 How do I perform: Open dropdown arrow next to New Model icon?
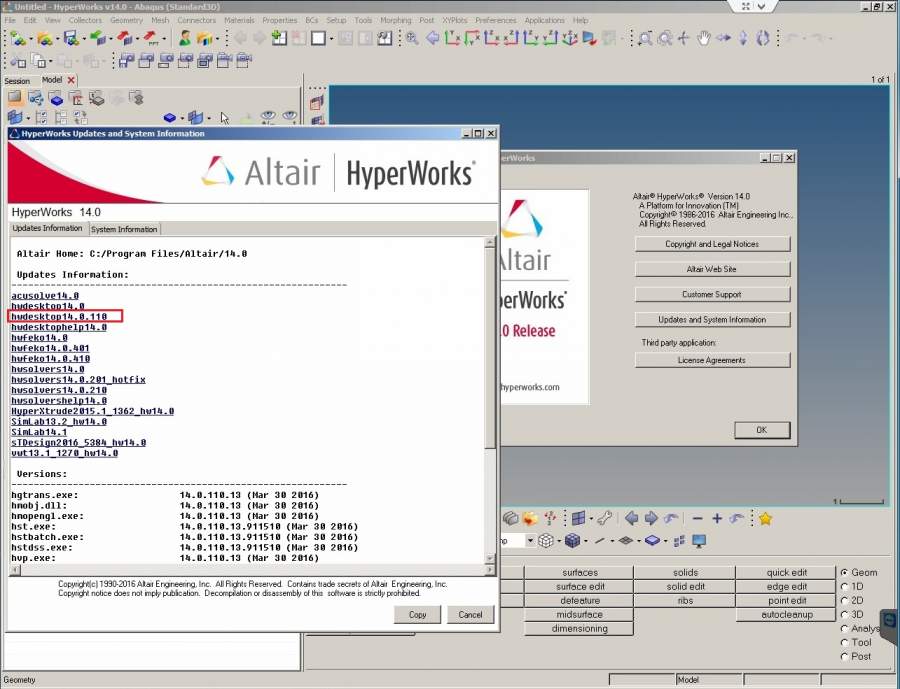pyautogui.click(x=32, y=39)
